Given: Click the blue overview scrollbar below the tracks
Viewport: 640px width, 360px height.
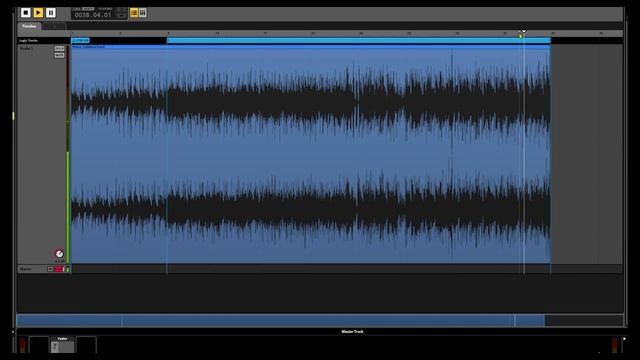Looking at the screenshot, I should tap(281, 320).
